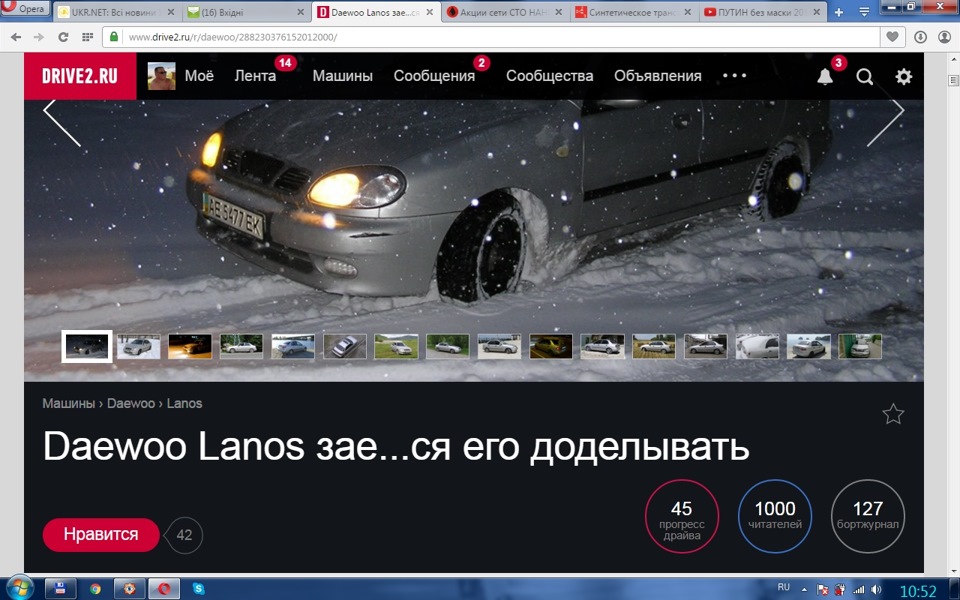
Task: Select the tenth yellow-tinted photo thumbnail
Action: pyautogui.click(x=551, y=347)
